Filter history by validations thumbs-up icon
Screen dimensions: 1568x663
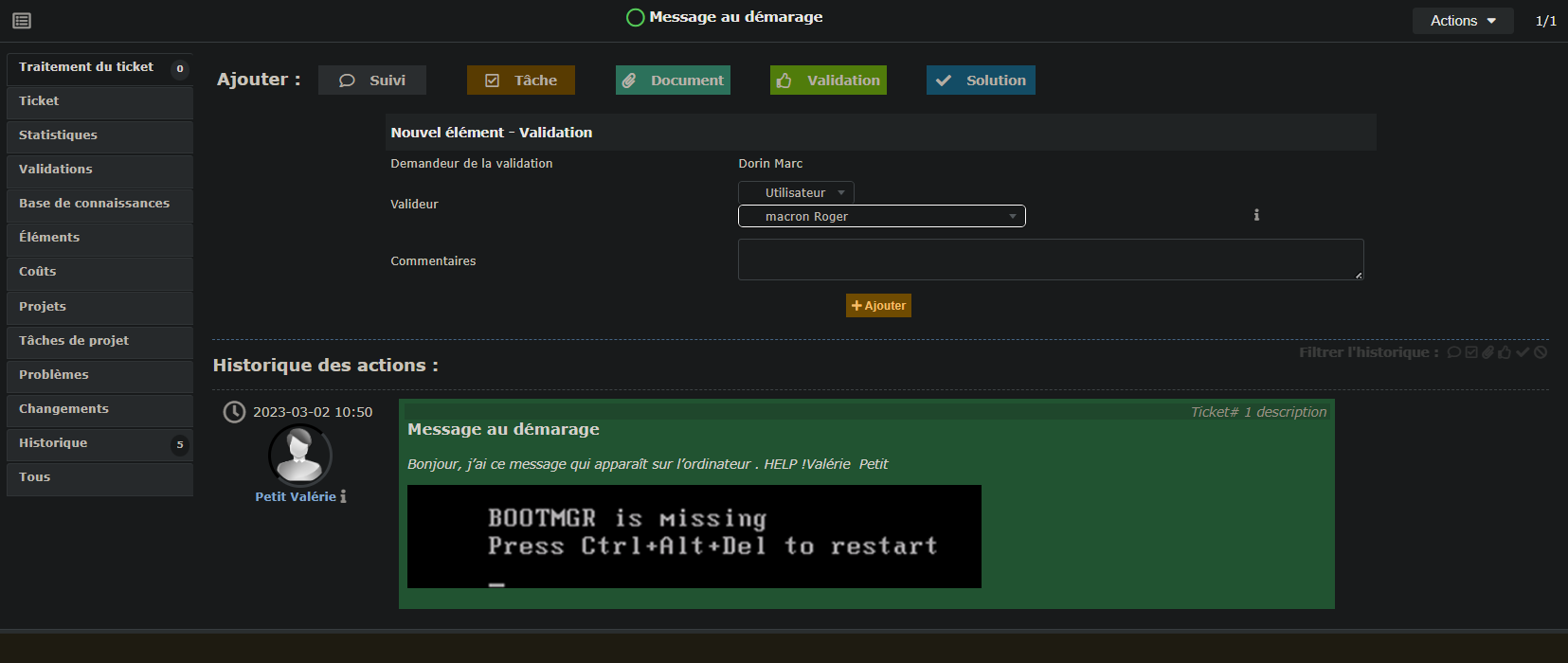tap(1505, 352)
